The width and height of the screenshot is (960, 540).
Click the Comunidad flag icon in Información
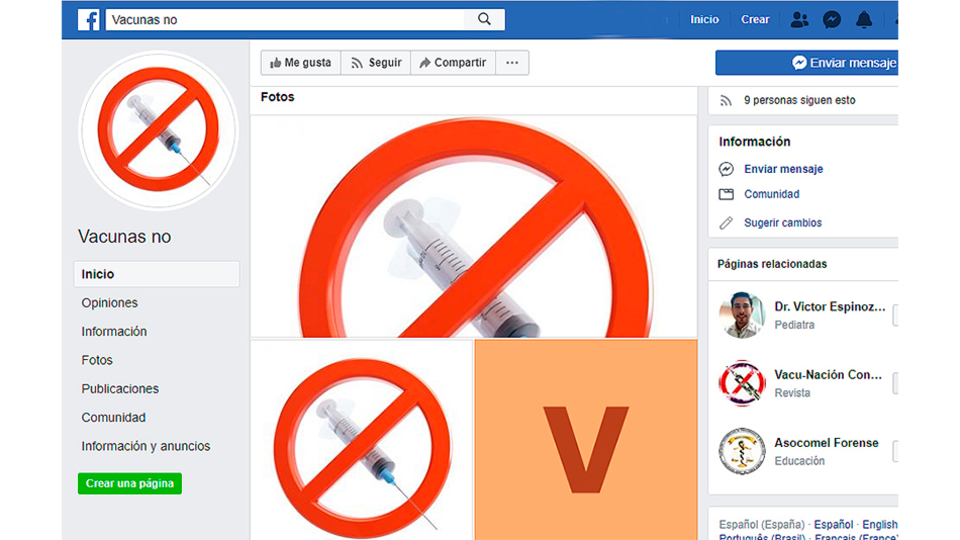click(726, 194)
